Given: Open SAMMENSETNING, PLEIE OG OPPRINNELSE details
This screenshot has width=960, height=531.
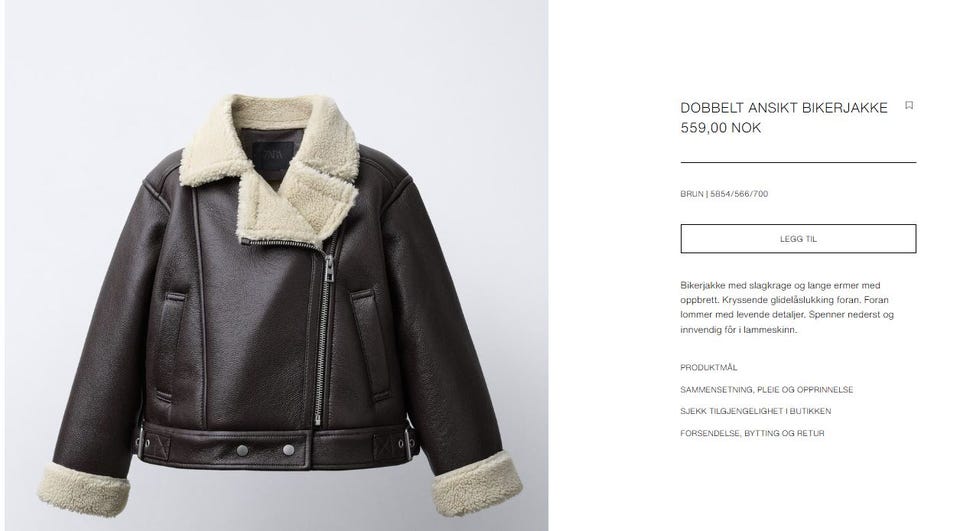Looking at the screenshot, I should pos(767,390).
